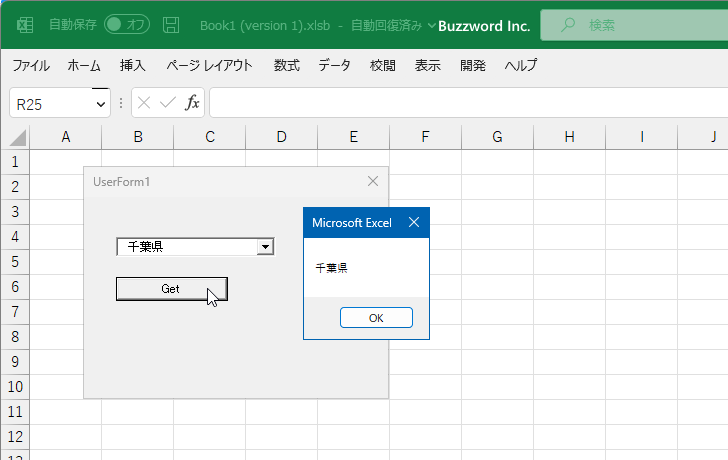Open the ファイル menu
Viewport: 728px width, 460px height.
(x=31, y=65)
